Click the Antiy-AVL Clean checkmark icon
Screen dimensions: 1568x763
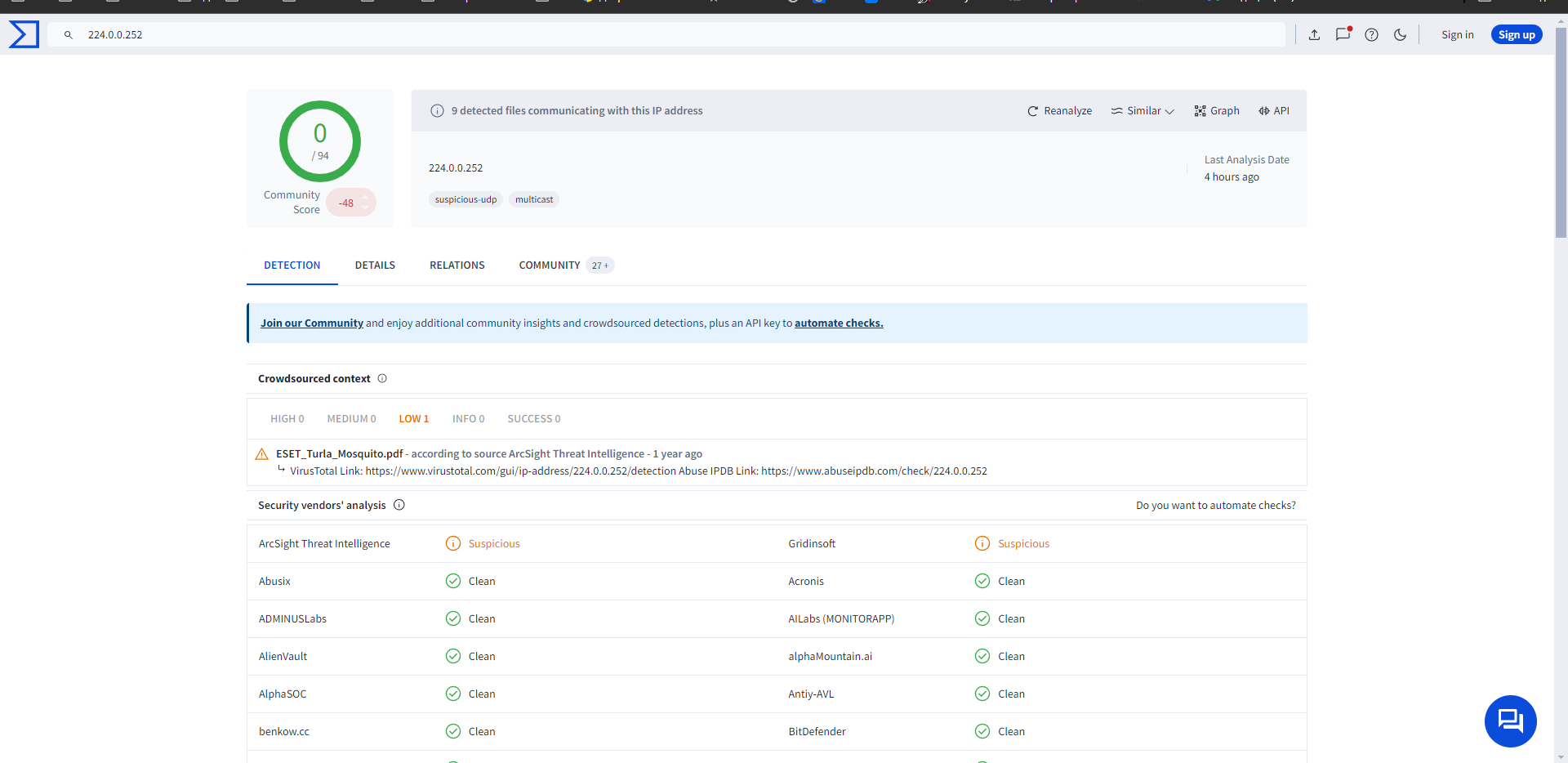tap(982, 694)
